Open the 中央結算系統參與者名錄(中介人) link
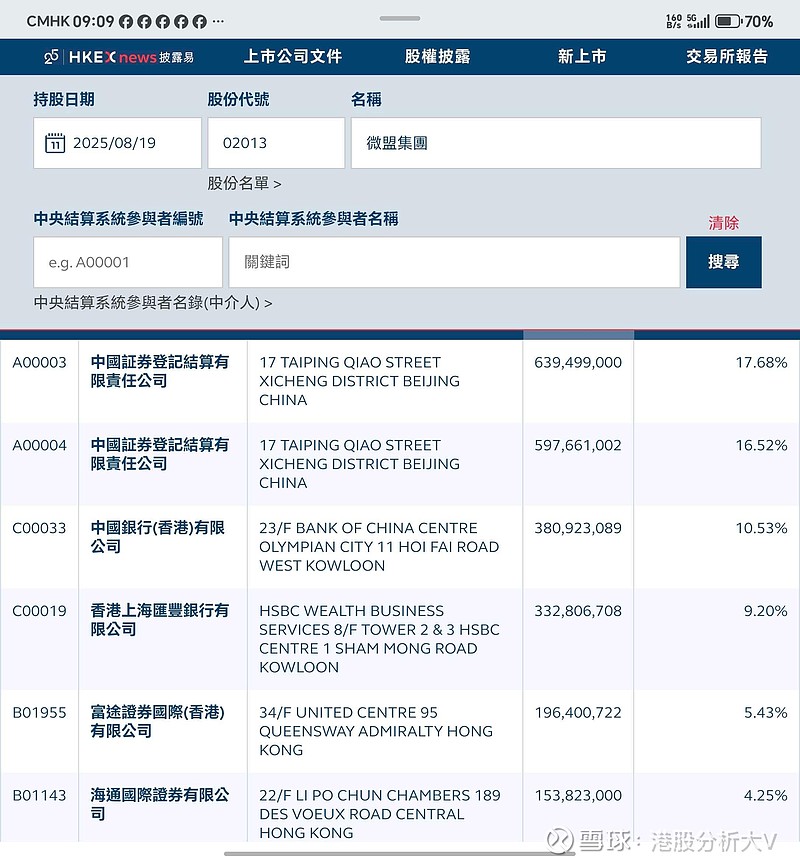The height and width of the screenshot is (866, 800). tap(153, 303)
